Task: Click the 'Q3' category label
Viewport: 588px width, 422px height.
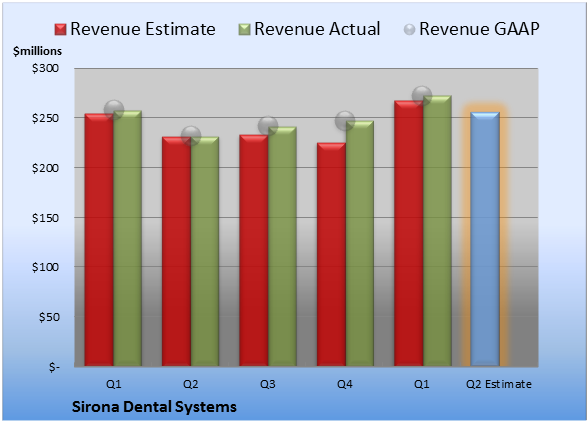Action: (x=268, y=384)
